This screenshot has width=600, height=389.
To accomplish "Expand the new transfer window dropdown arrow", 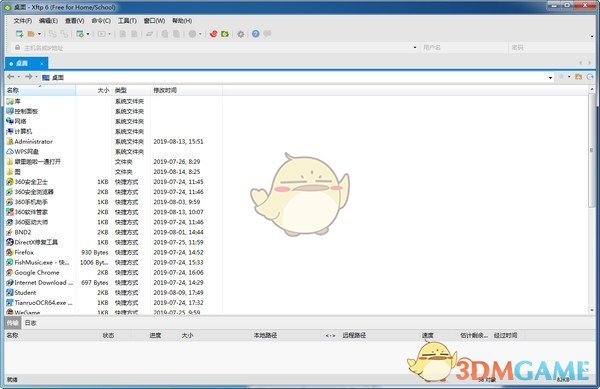I will coord(88,34).
